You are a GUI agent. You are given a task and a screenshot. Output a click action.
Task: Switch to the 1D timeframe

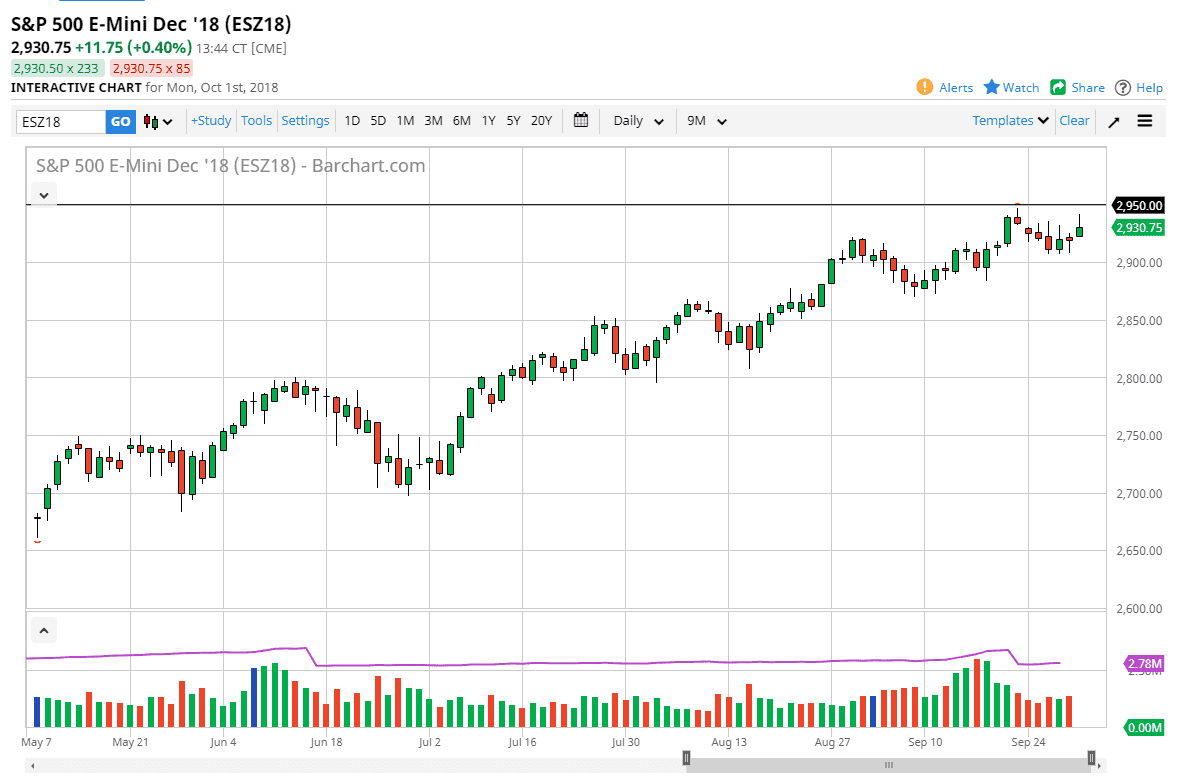point(352,120)
